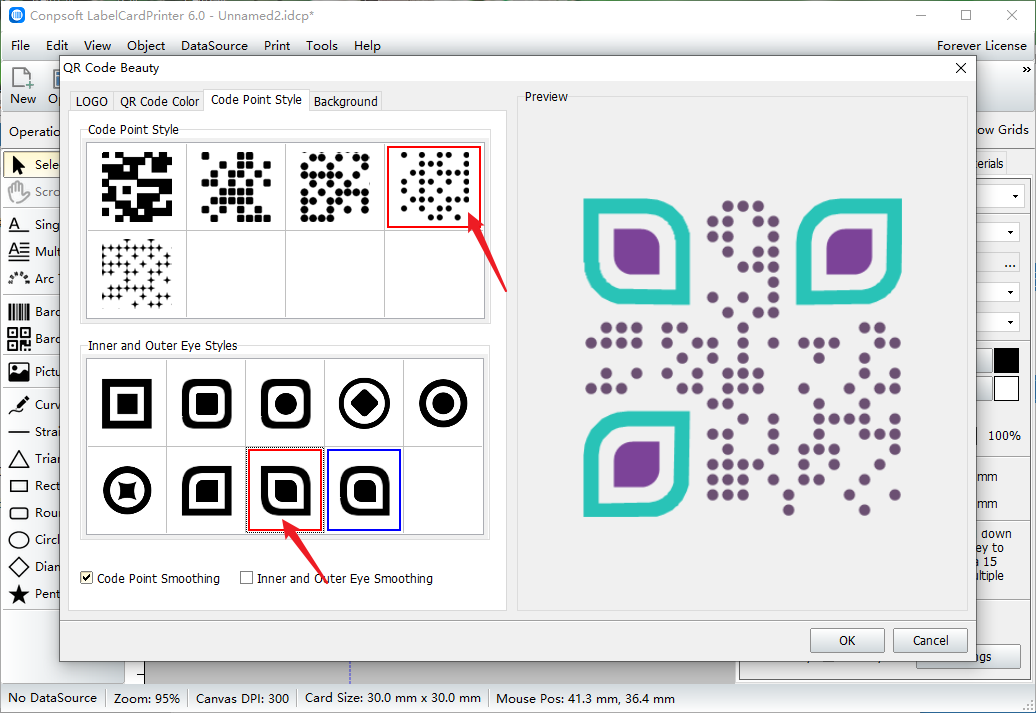Pick the arch-topped eye style
The width and height of the screenshot is (1036, 713).
tap(364, 490)
